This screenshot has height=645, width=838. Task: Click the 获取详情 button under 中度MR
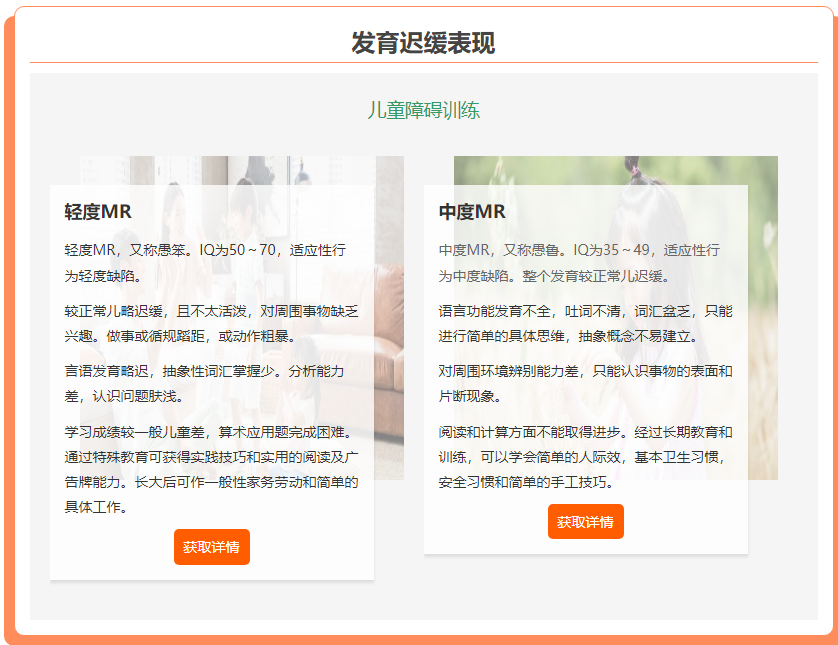point(585,521)
